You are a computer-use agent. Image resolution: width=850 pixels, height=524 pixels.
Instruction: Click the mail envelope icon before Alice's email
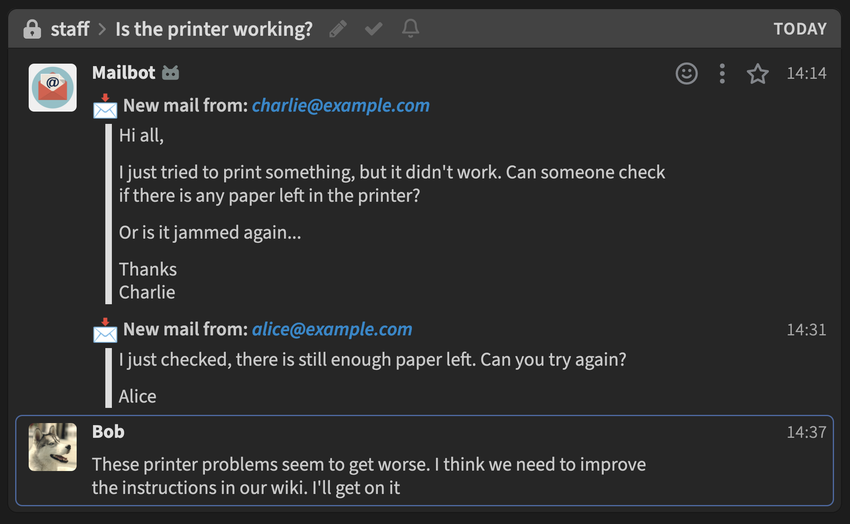tap(105, 329)
